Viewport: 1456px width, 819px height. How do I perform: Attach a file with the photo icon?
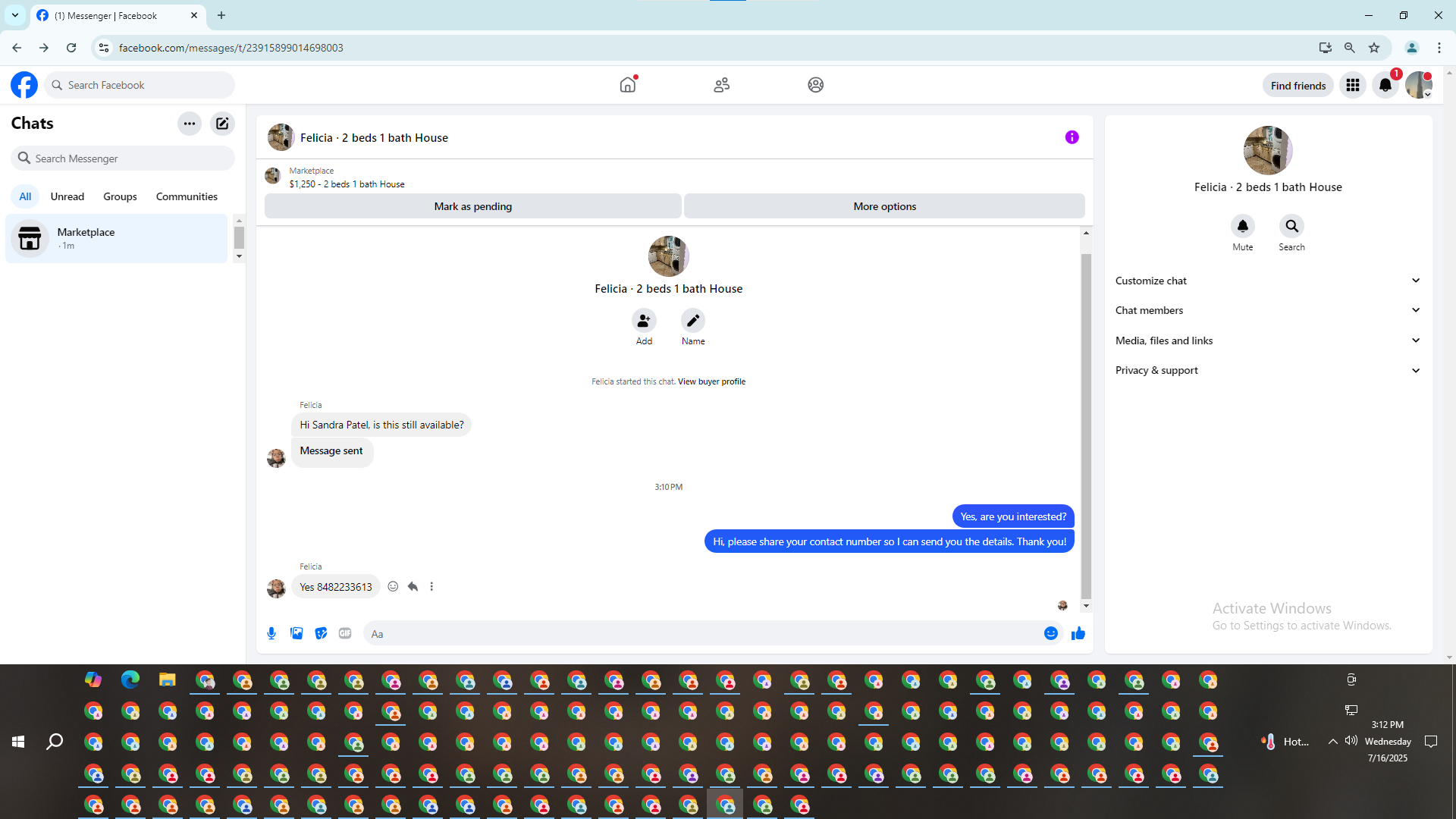click(x=297, y=633)
